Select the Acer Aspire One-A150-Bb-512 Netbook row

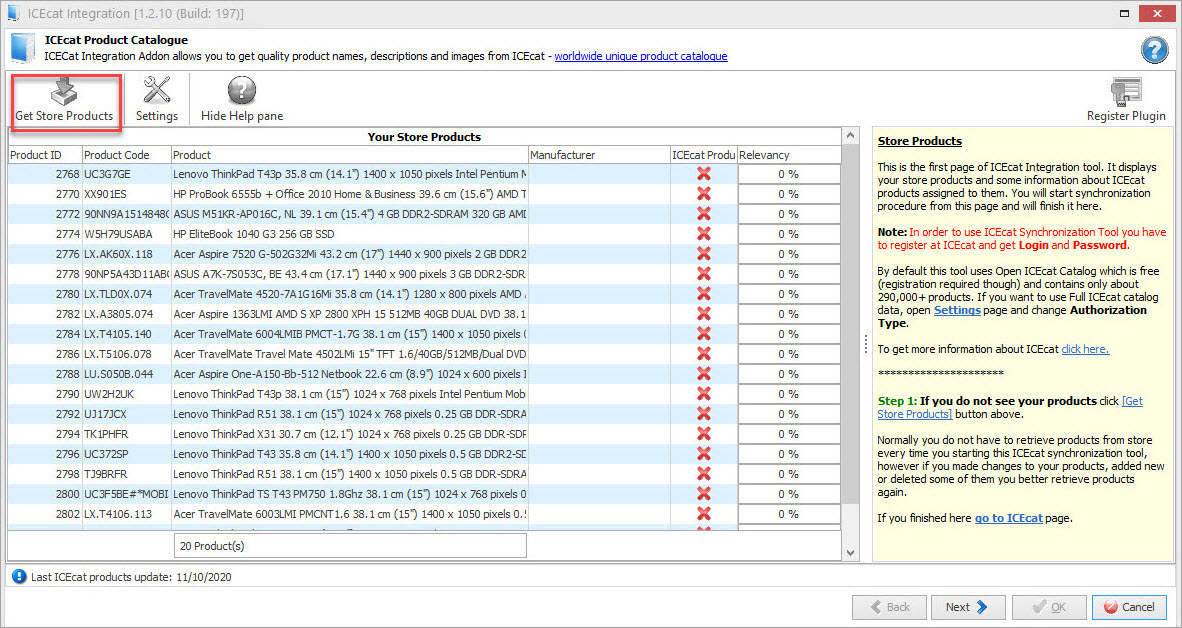pyautogui.click(x=424, y=374)
